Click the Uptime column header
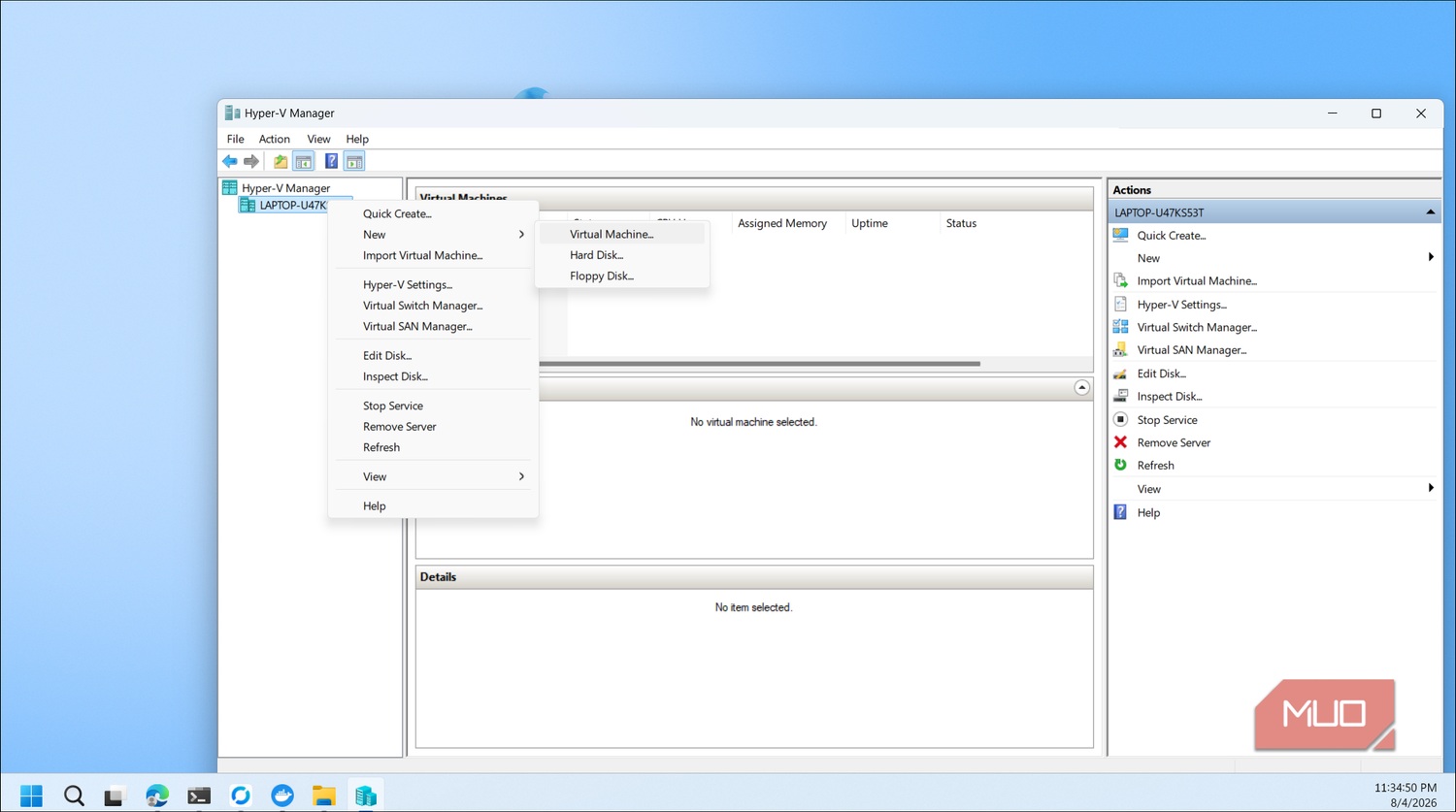The height and width of the screenshot is (812, 1456). tap(870, 223)
